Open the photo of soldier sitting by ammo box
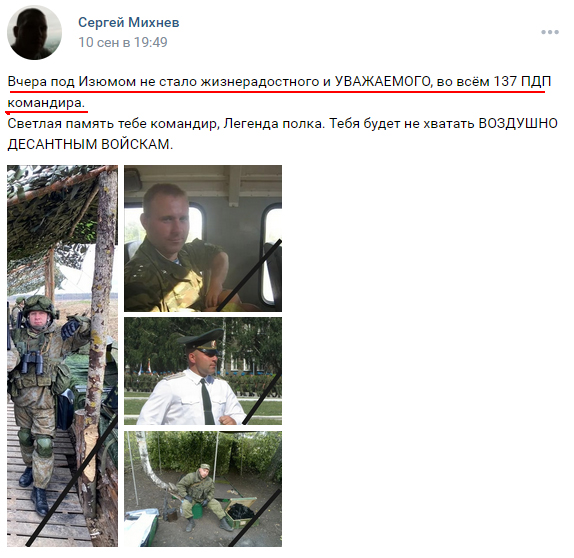Screen dimensions: 574x558 [203, 488]
